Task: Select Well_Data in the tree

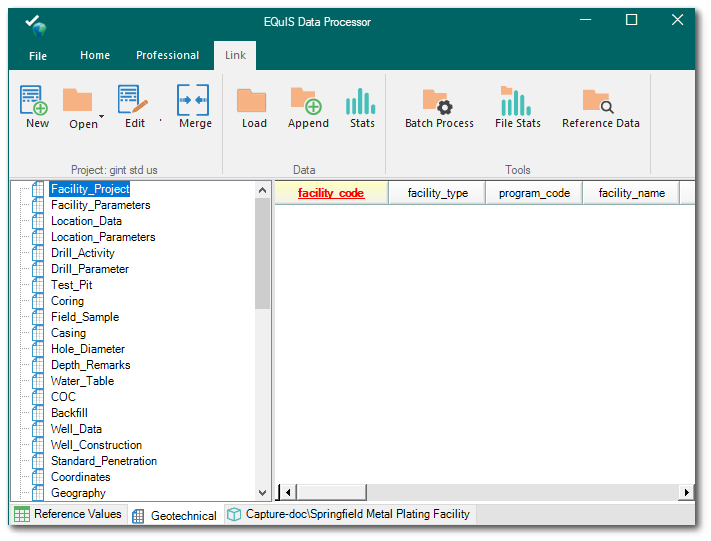Action: (76, 429)
